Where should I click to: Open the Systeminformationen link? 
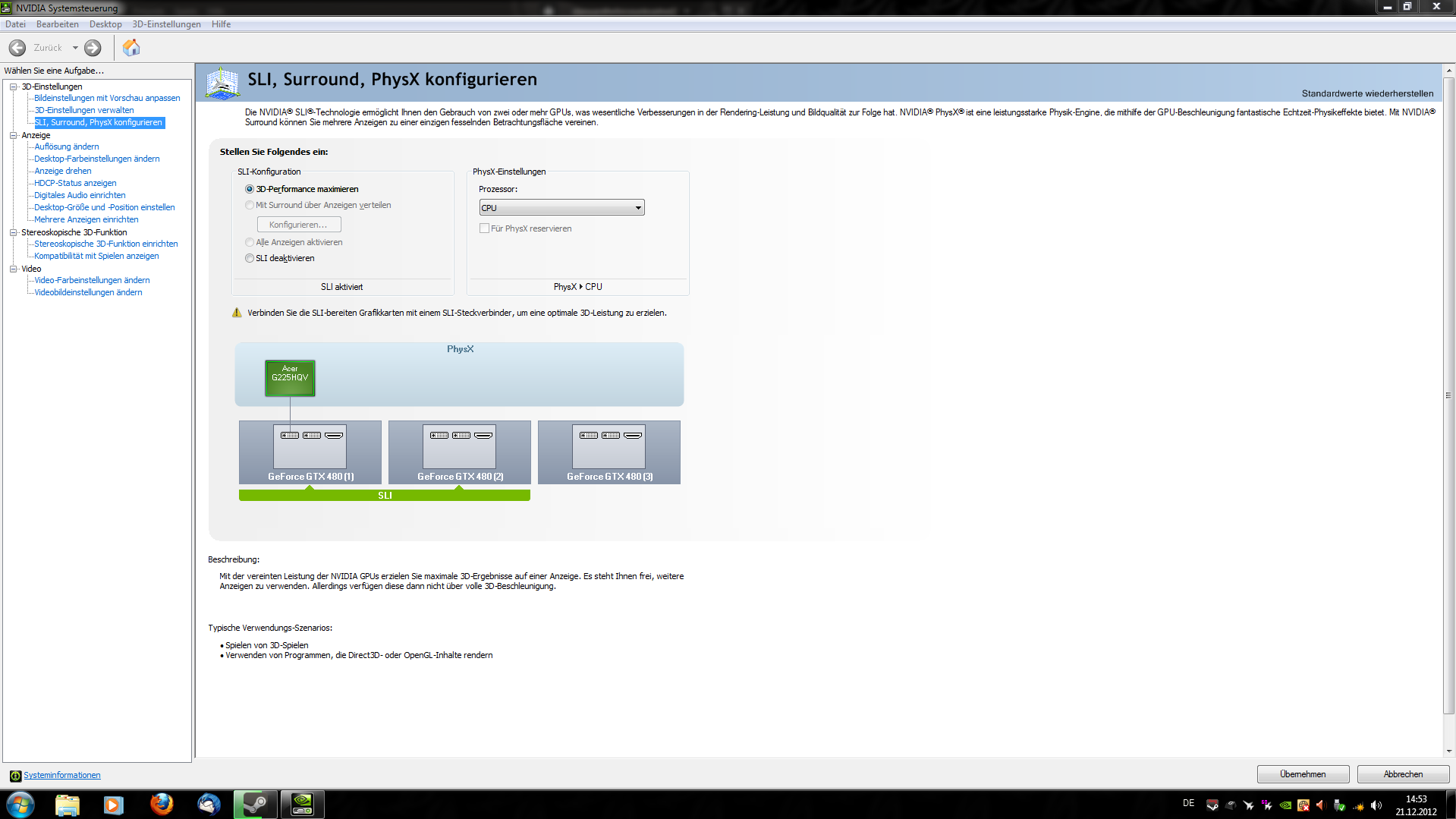[x=62, y=775]
